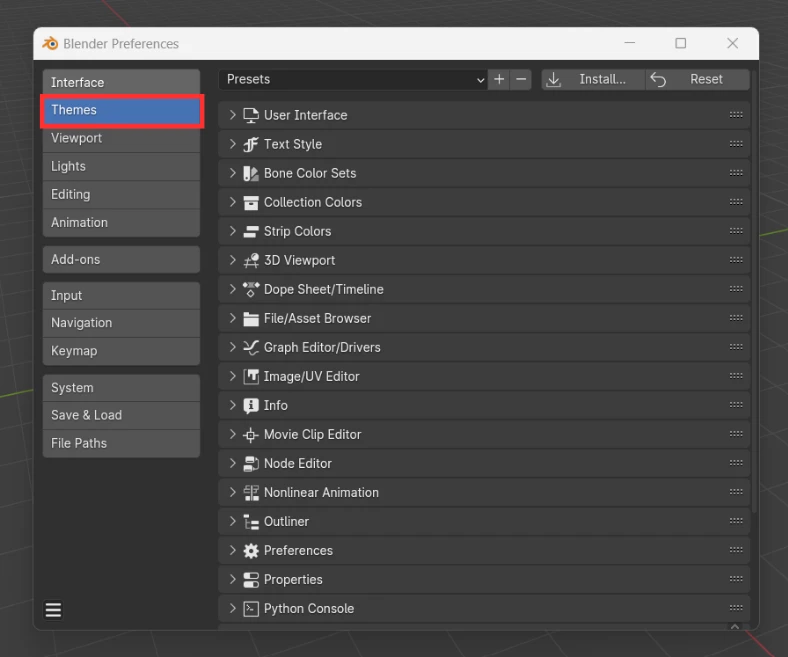
Task: Click the Collection Colors box icon
Action: 251,203
